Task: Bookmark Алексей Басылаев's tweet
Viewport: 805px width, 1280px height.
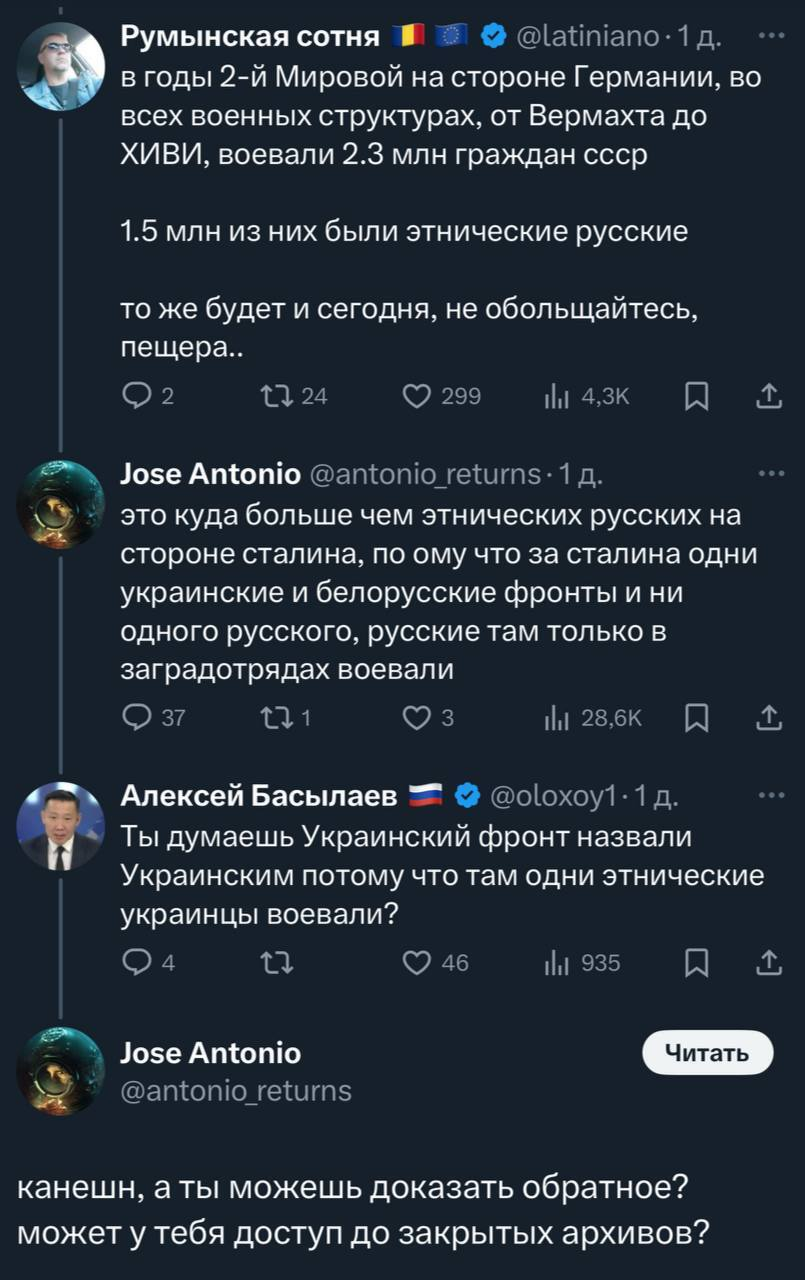Action: 696,963
